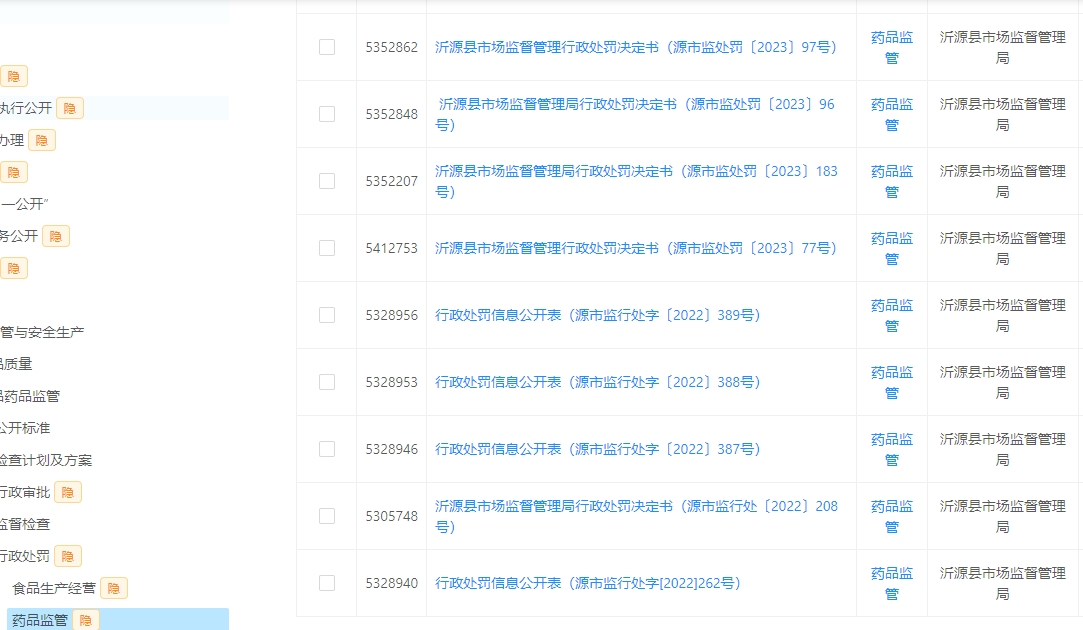Select 公开标准 in the sidebar list

coord(24,428)
